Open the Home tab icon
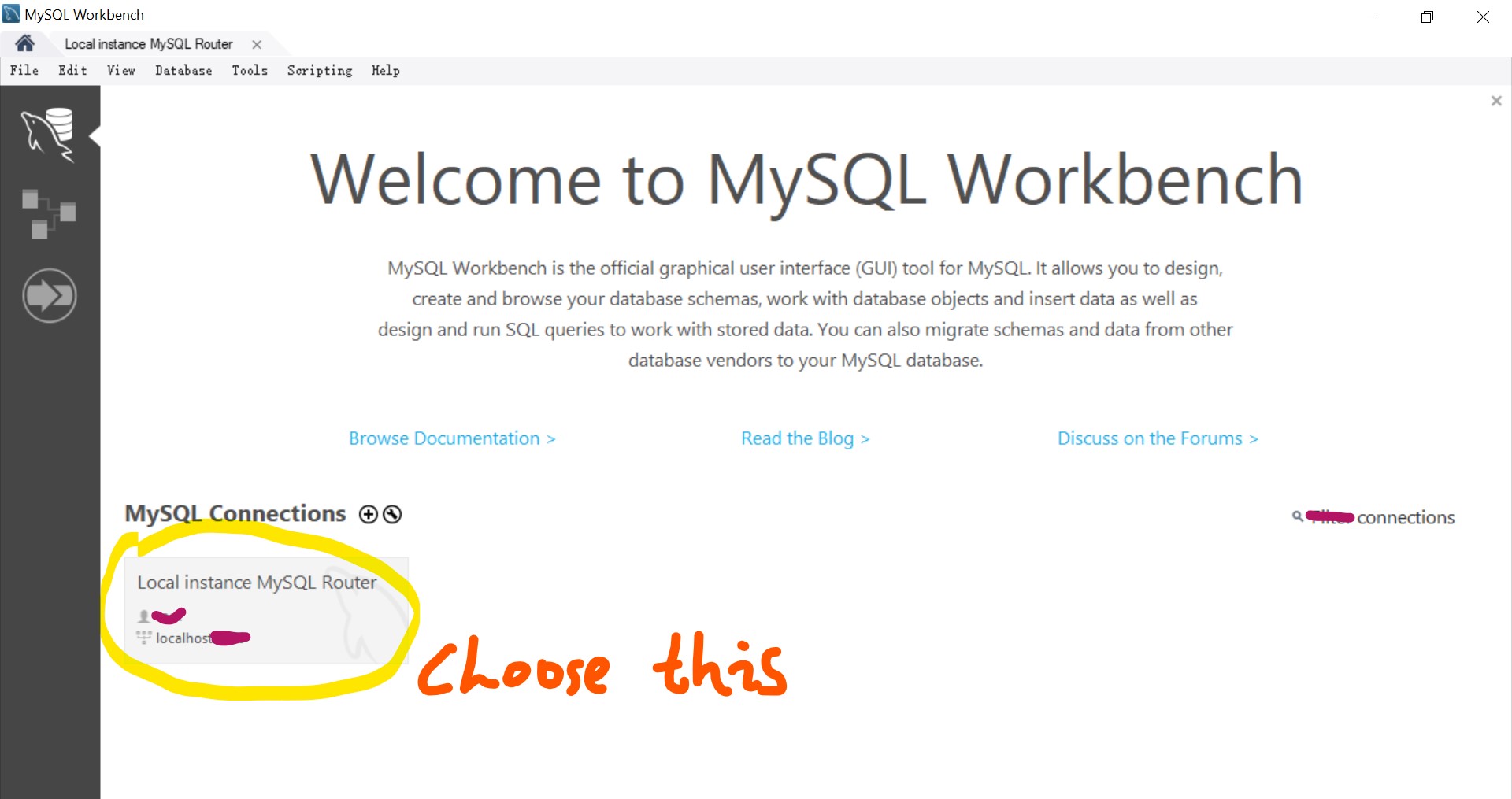 [x=24, y=43]
